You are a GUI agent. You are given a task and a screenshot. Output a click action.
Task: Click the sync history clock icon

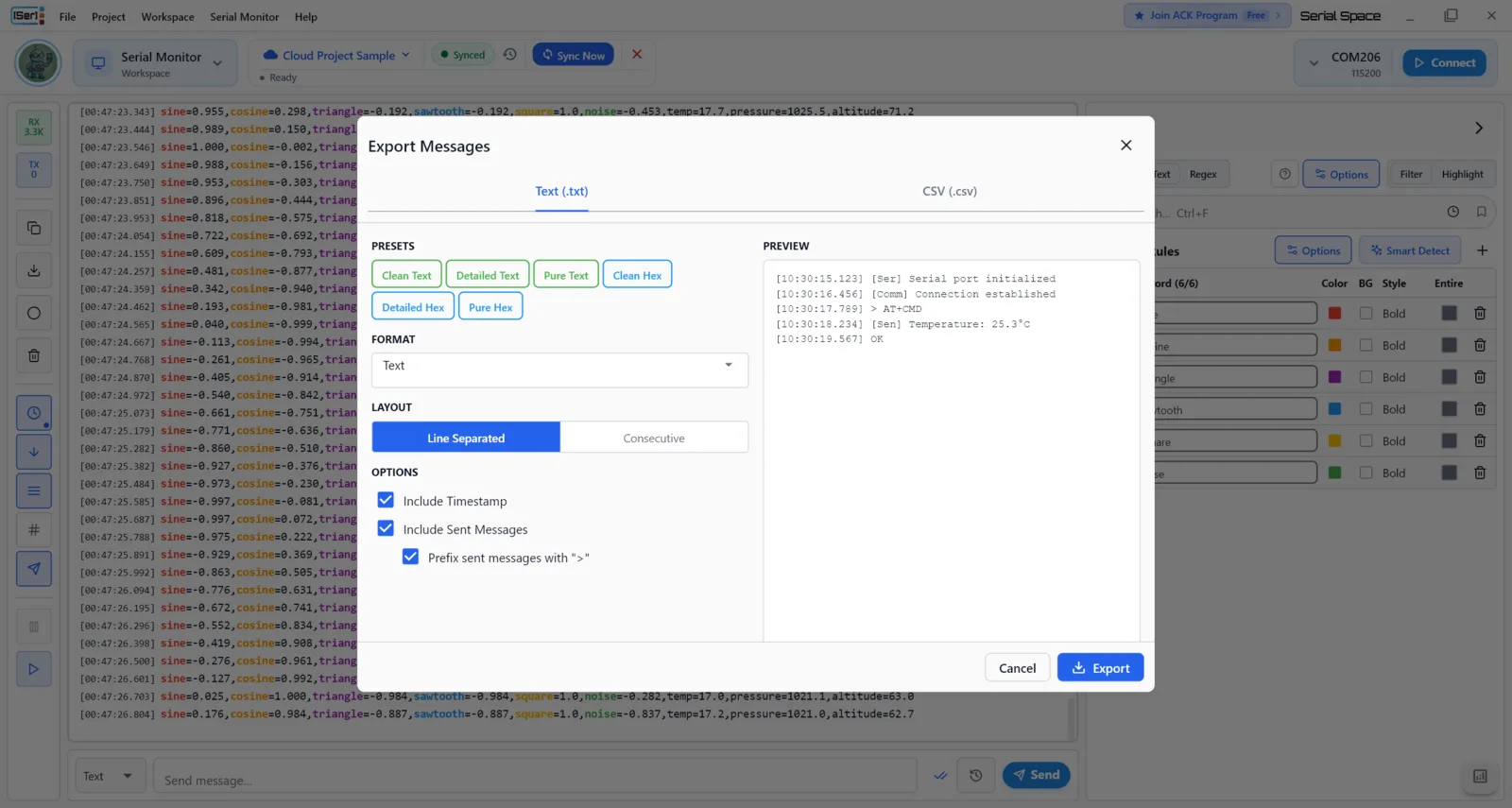point(509,55)
